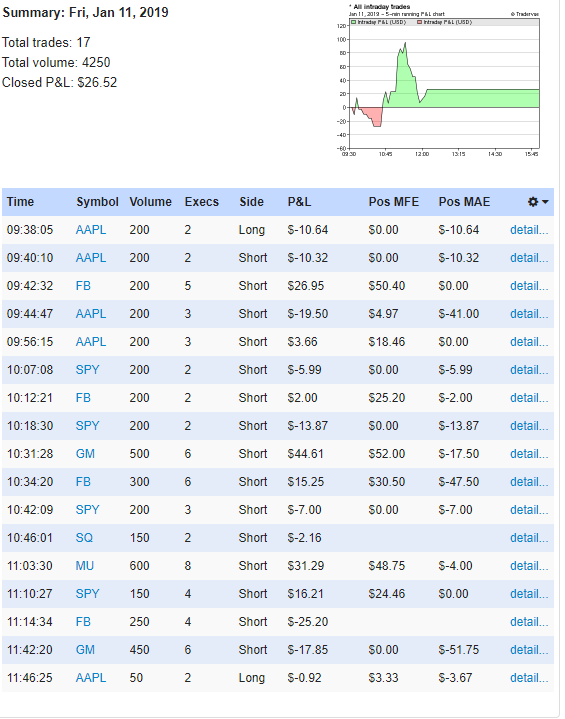This screenshot has width=565, height=719.
Task: Sort table by Pos MFE header
Action: click(393, 202)
